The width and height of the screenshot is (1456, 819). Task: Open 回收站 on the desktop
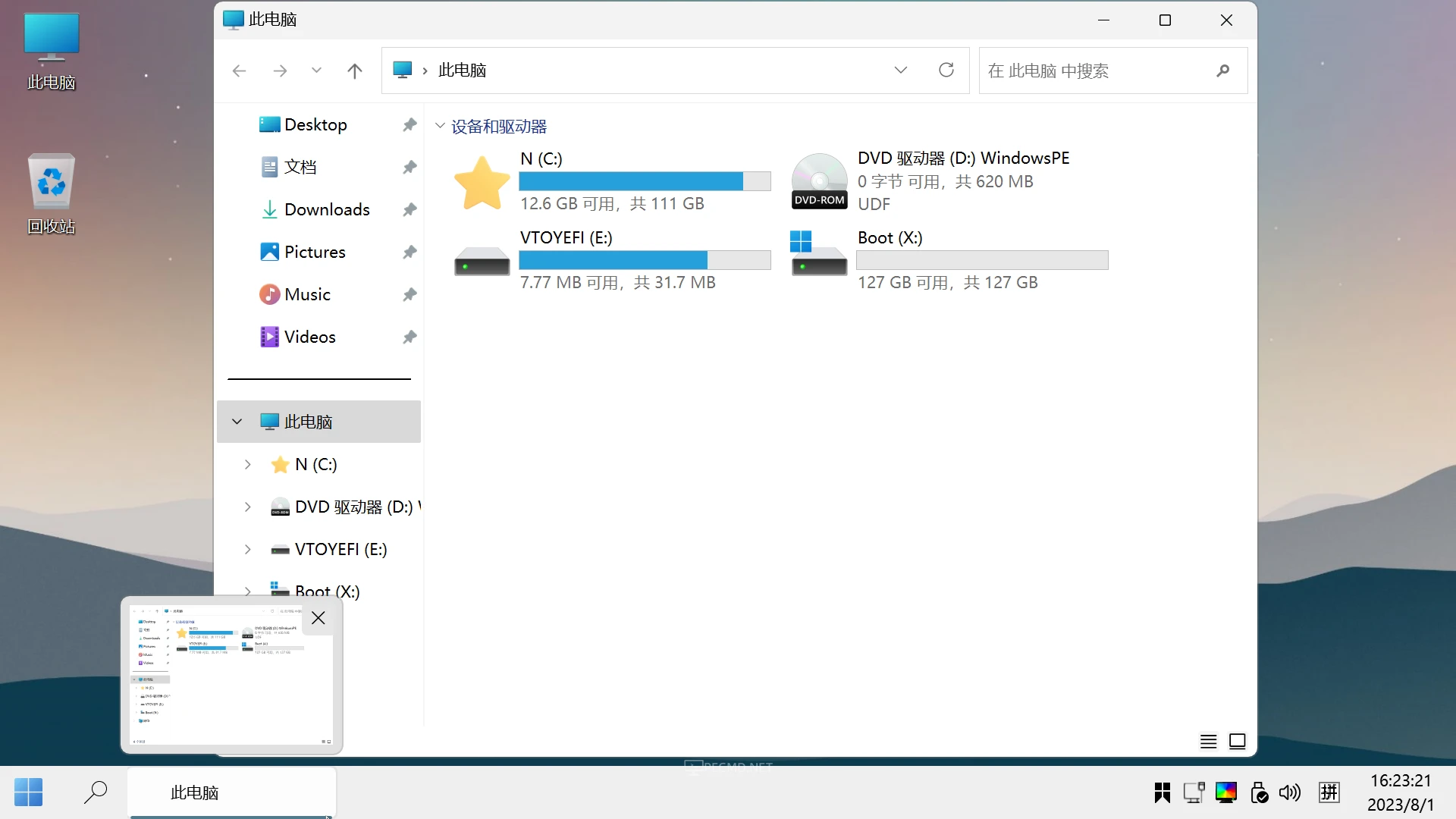click(x=52, y=194)
